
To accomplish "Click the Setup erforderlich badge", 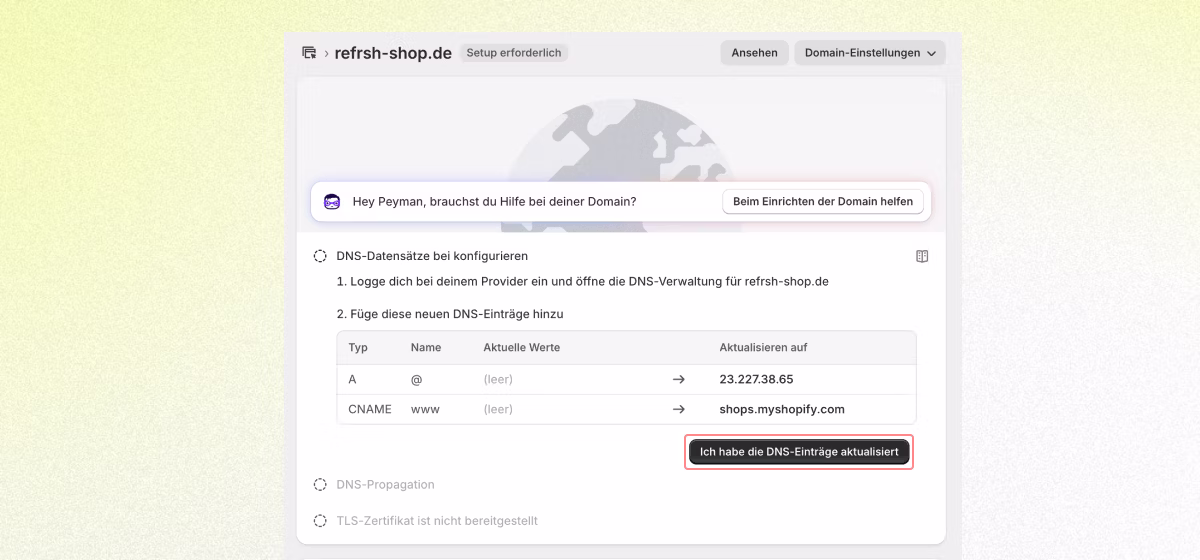I will coord(514,52).
